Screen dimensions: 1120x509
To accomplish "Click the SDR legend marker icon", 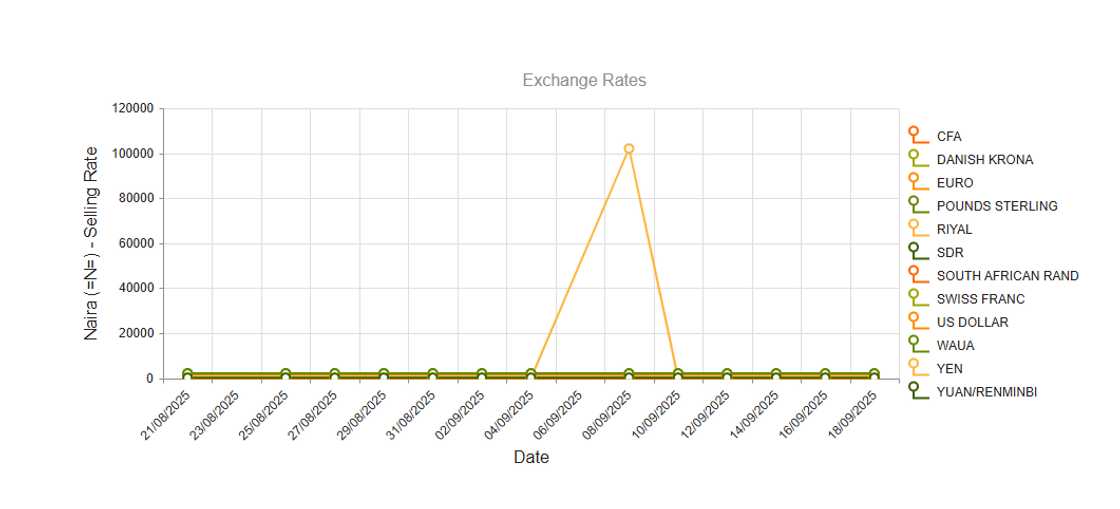I will tap(917, 252).
